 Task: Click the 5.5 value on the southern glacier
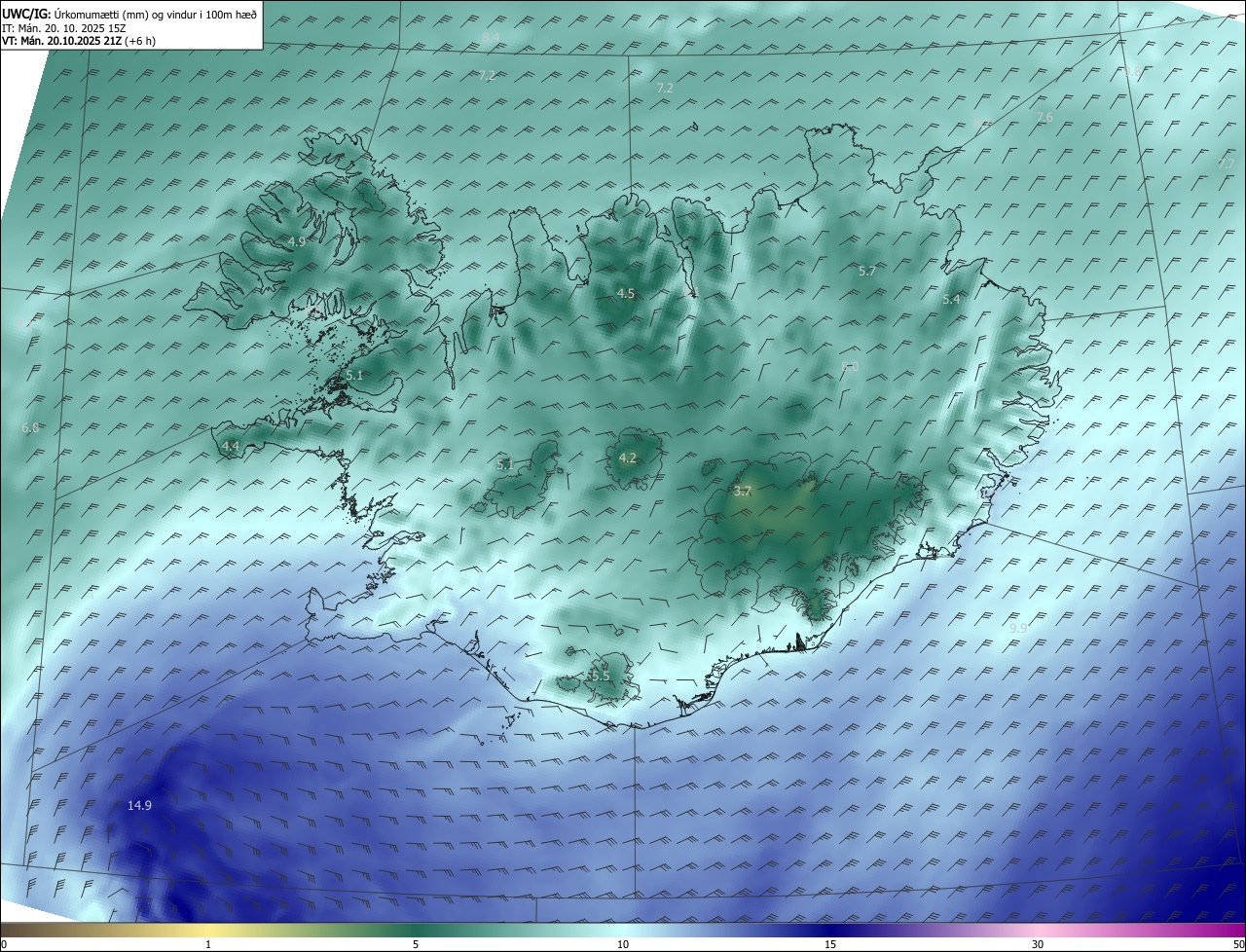point(601,676)
